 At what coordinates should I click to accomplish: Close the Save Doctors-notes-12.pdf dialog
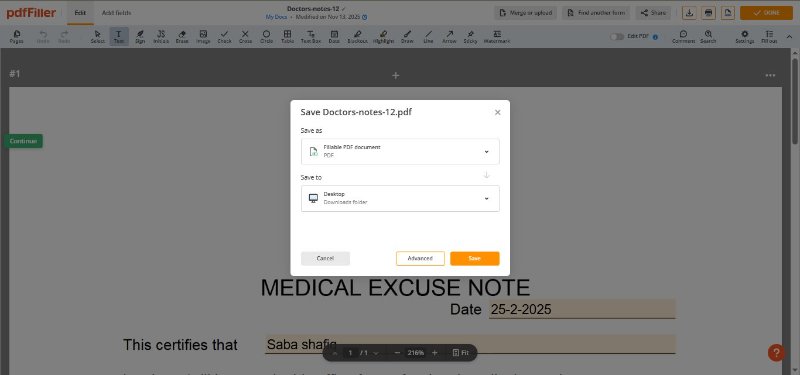coord(497,112)
